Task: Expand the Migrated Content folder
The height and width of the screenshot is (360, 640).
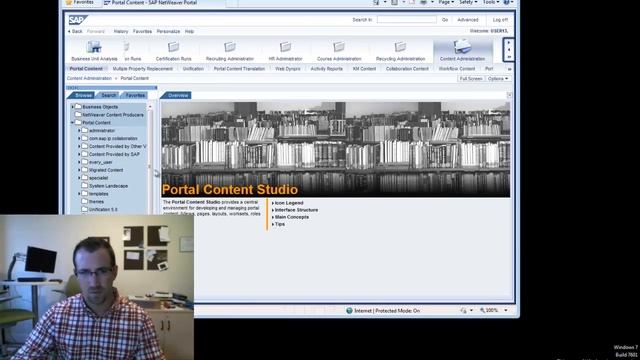Action: tap(79, 170)
